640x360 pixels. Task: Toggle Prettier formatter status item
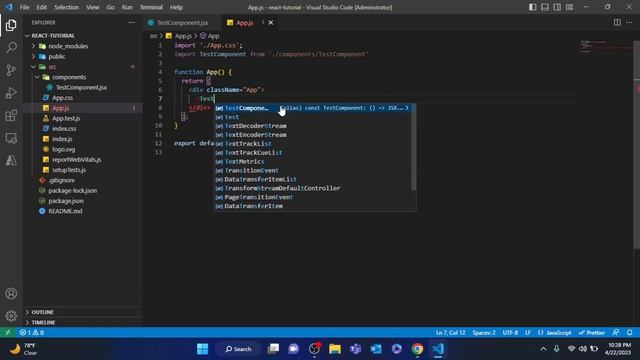592,332
